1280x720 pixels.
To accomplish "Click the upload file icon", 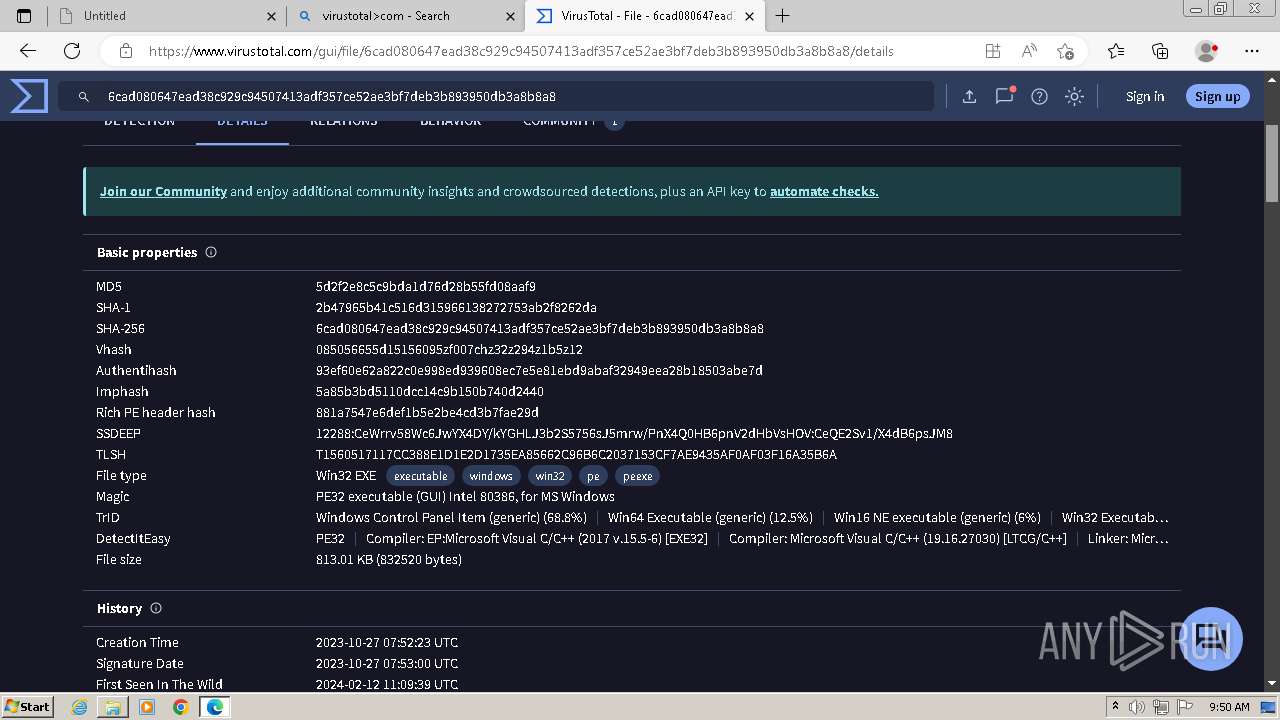I will click(969, 96).
